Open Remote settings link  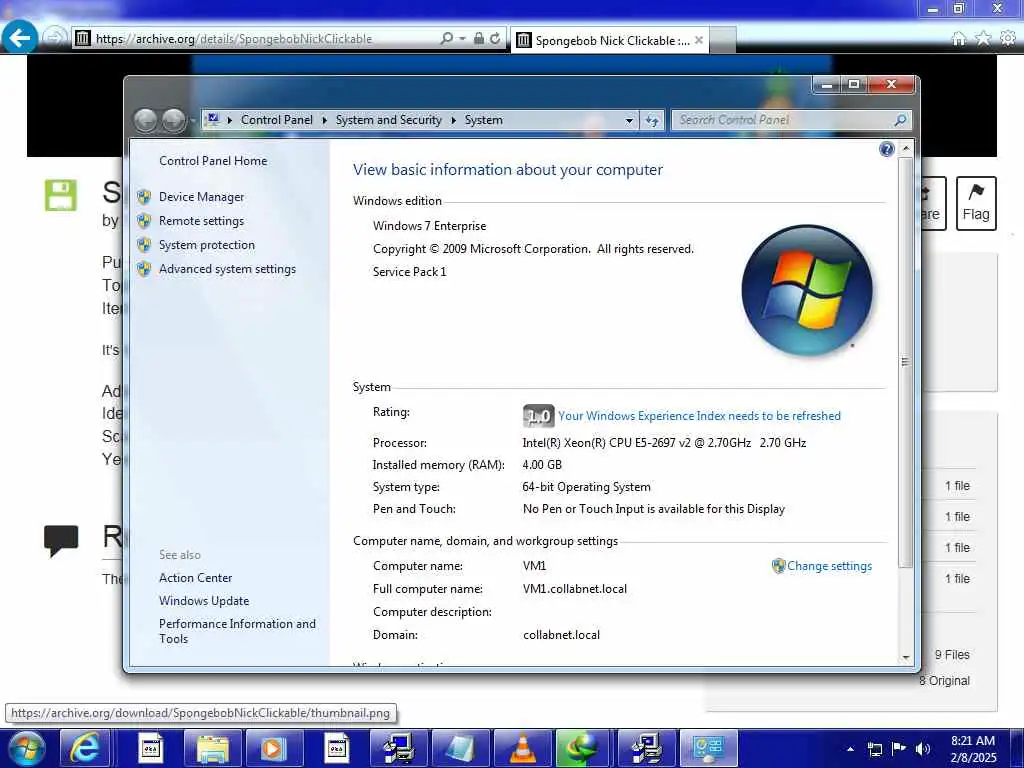(x=201, y=221)
